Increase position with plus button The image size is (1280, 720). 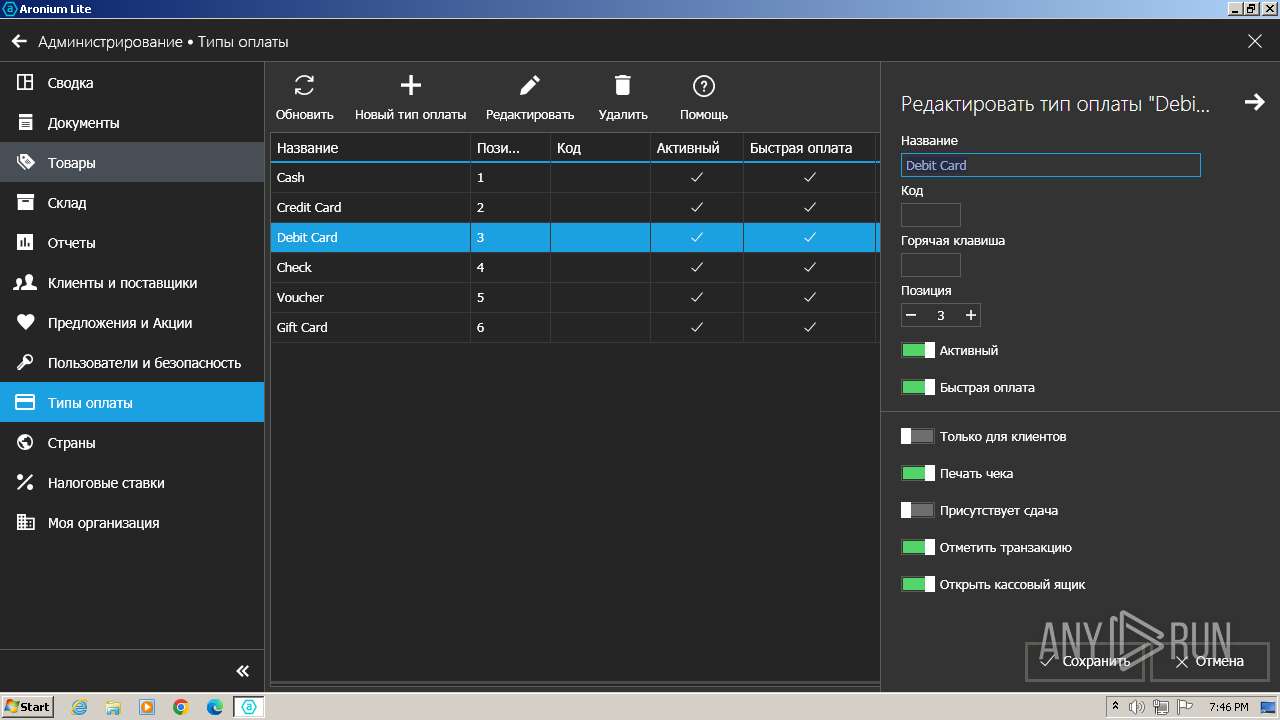(x=970, y=315)
